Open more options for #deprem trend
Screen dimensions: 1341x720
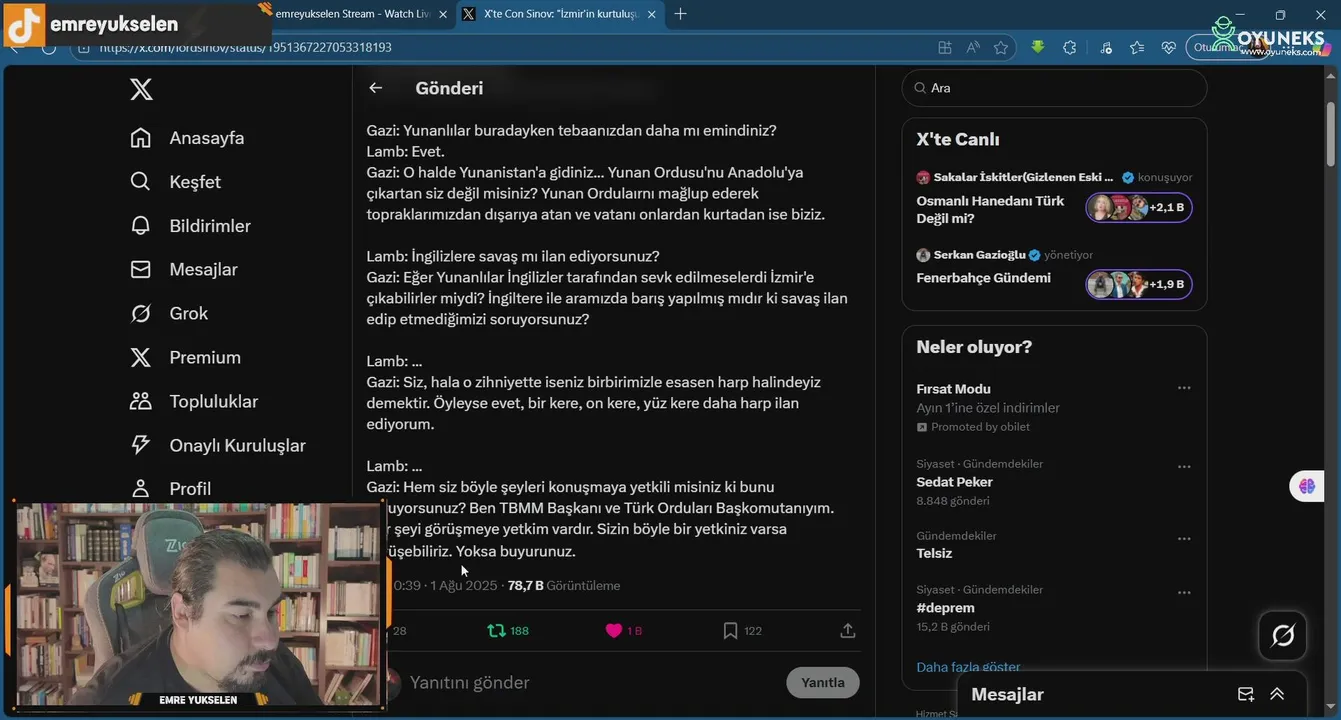click(x=1184, y=592)
